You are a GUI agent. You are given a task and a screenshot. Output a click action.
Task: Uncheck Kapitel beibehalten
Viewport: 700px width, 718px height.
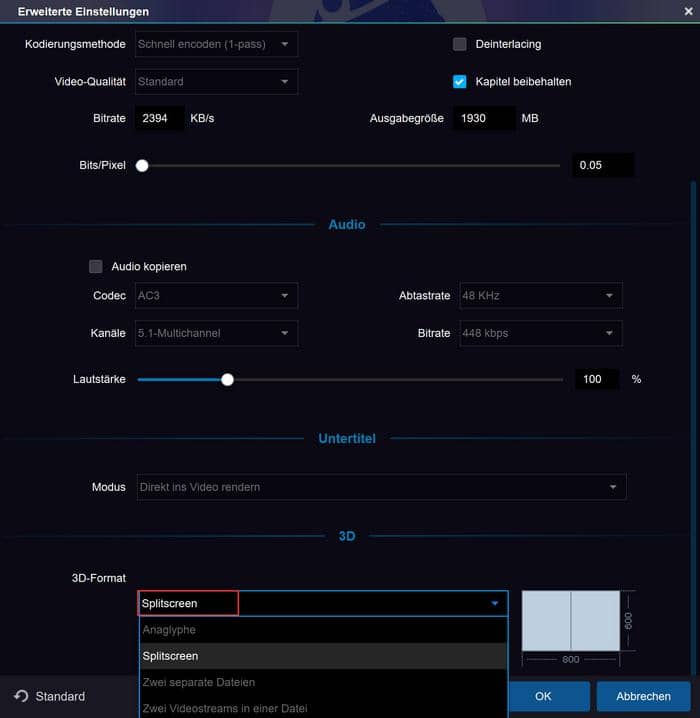[460, 81]
